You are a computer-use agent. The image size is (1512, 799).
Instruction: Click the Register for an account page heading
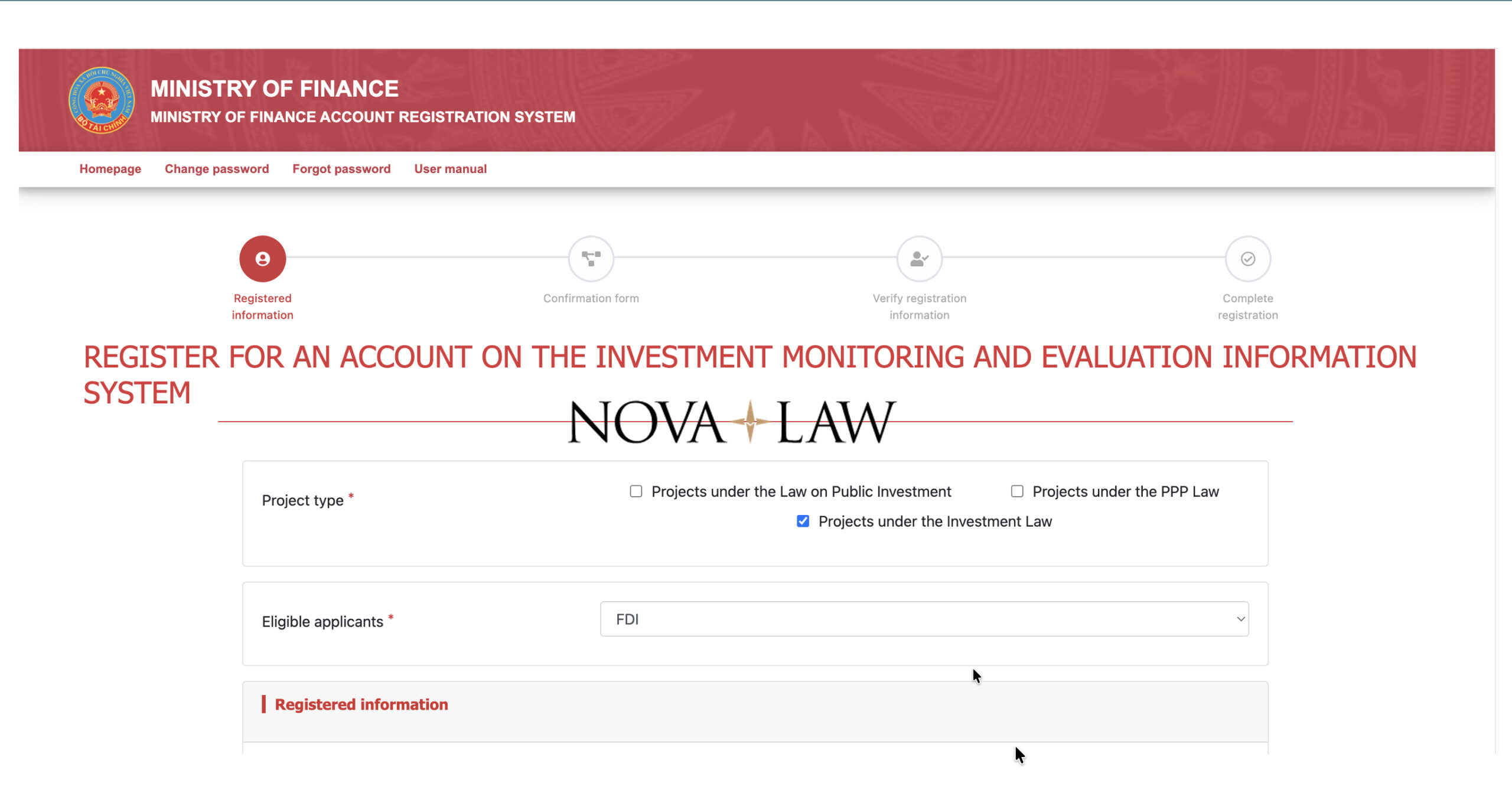click(750, 374)
